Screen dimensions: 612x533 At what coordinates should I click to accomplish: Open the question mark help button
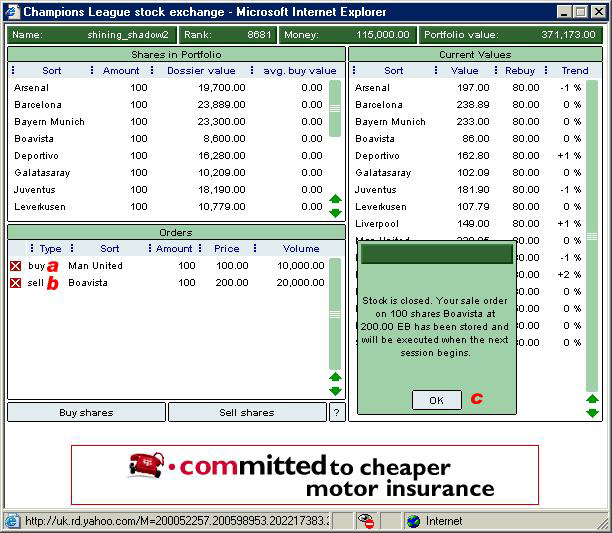coord(336,412)
